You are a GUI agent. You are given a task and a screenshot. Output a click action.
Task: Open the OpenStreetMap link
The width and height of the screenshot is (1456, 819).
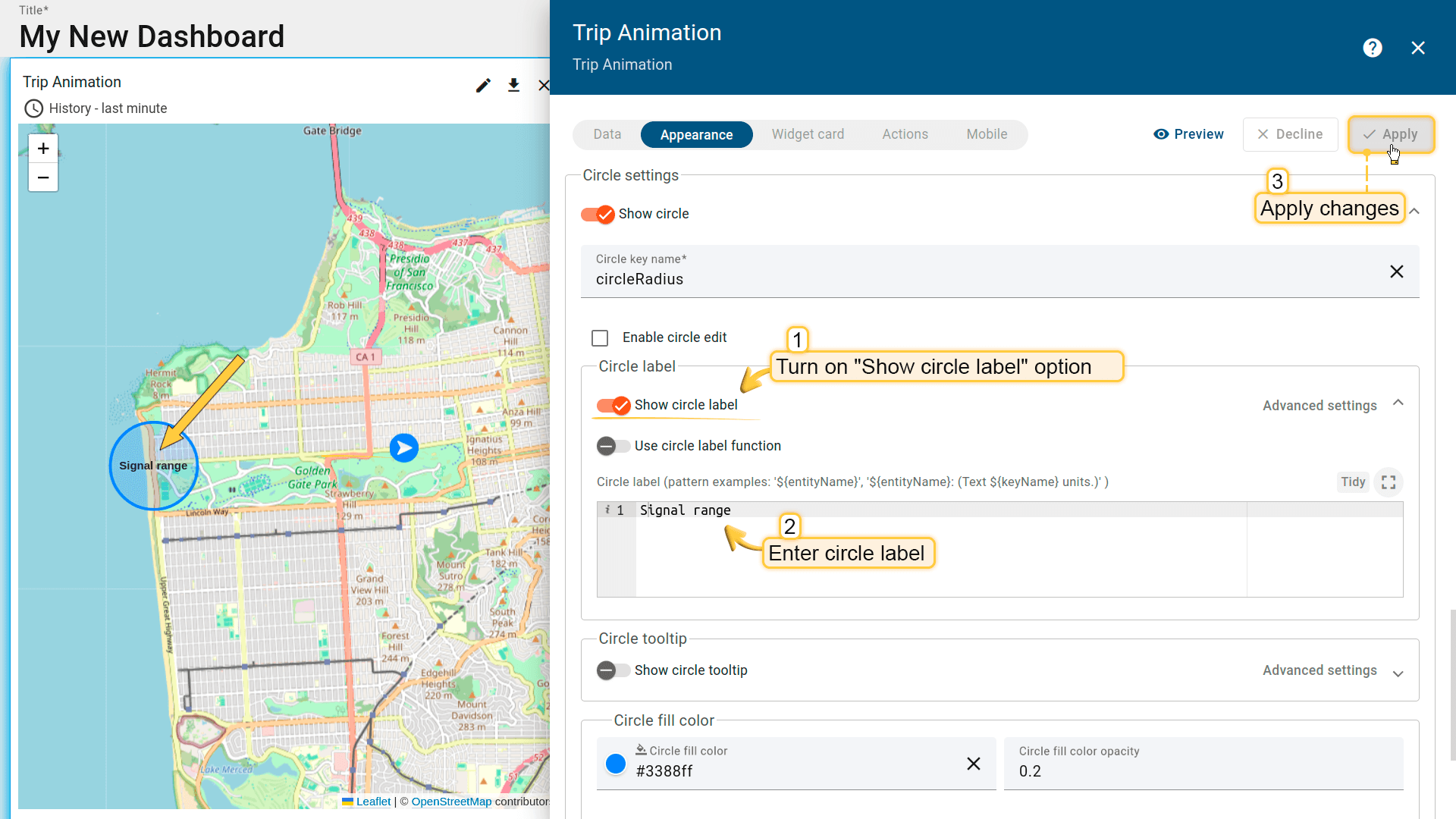(451, 802)
